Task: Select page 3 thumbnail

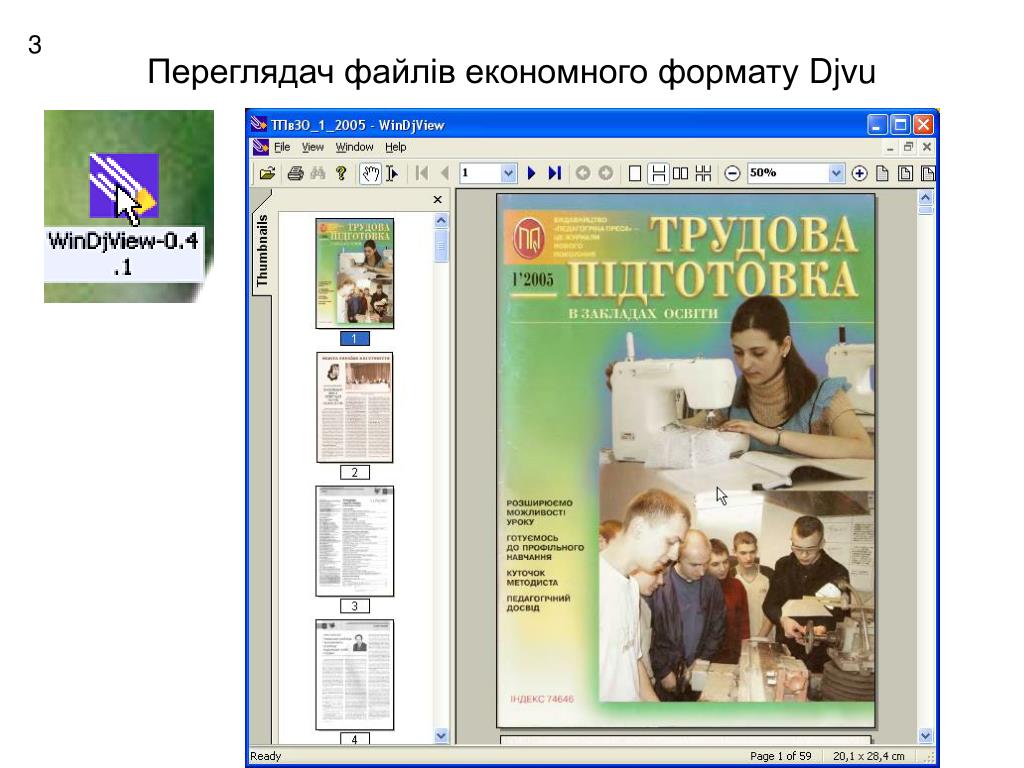Action: (355, 541)
